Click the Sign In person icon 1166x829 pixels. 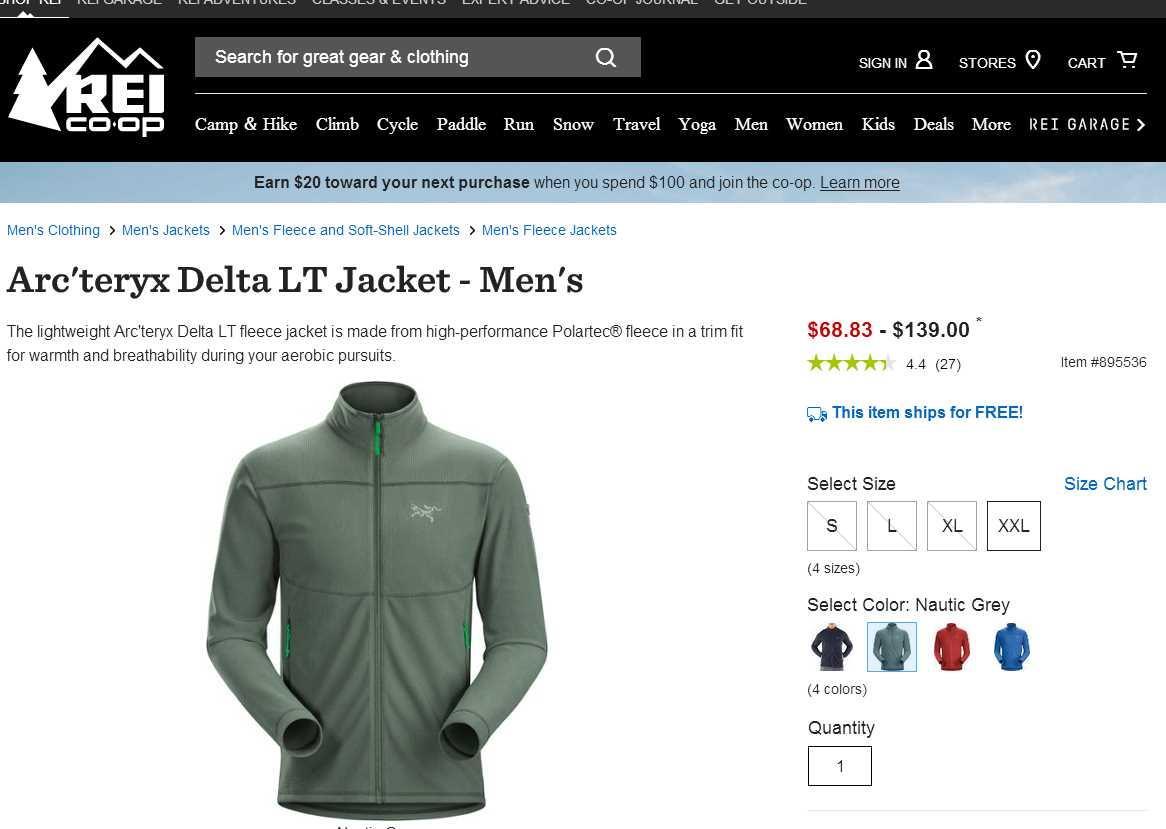click(x=924, y=59)
